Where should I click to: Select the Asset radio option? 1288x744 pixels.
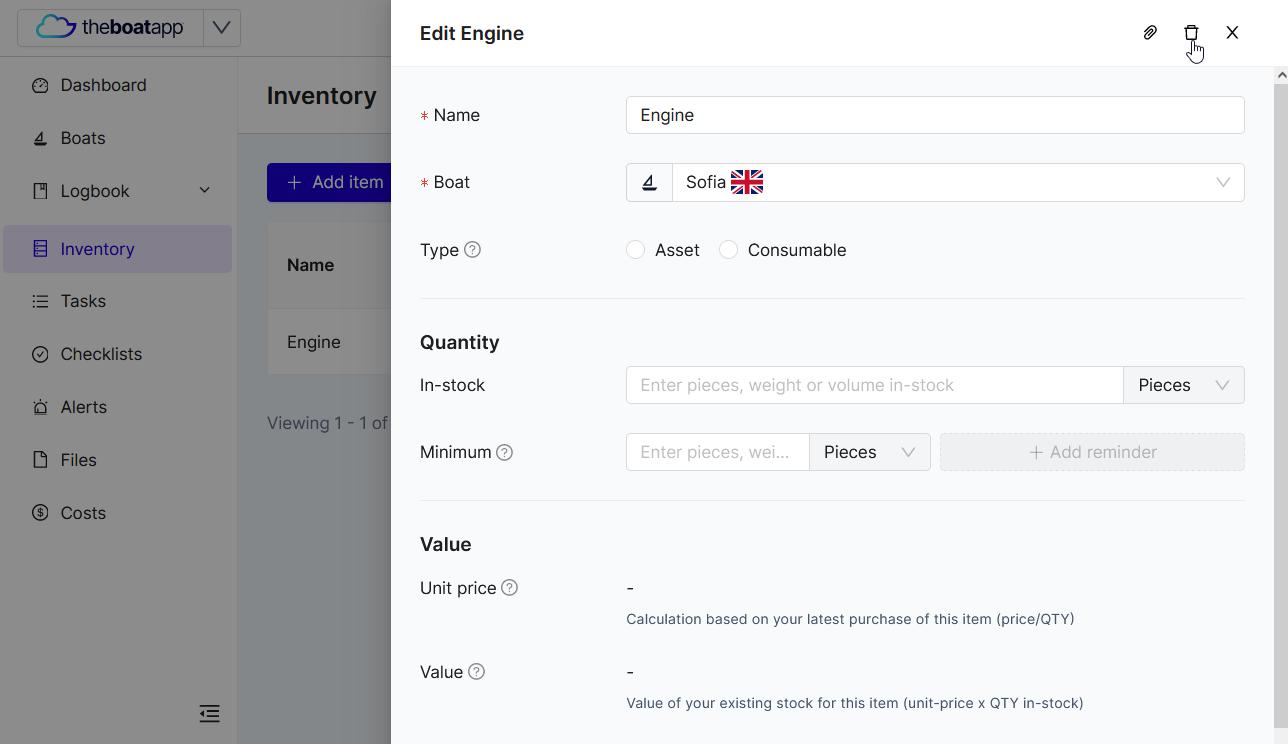[x=635, y=250]
